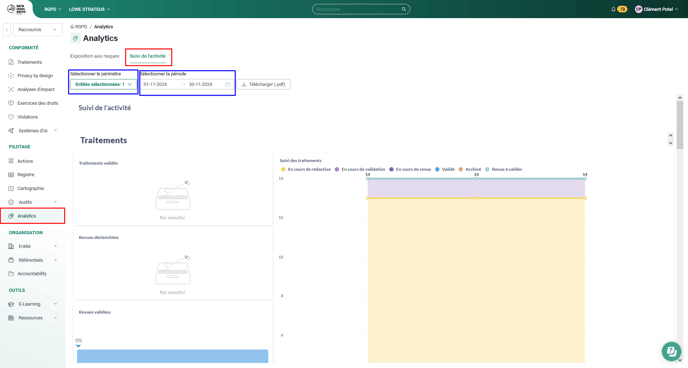Click the Ressources icon
This screenshot has width=688, height=368.
click(11, 318)
